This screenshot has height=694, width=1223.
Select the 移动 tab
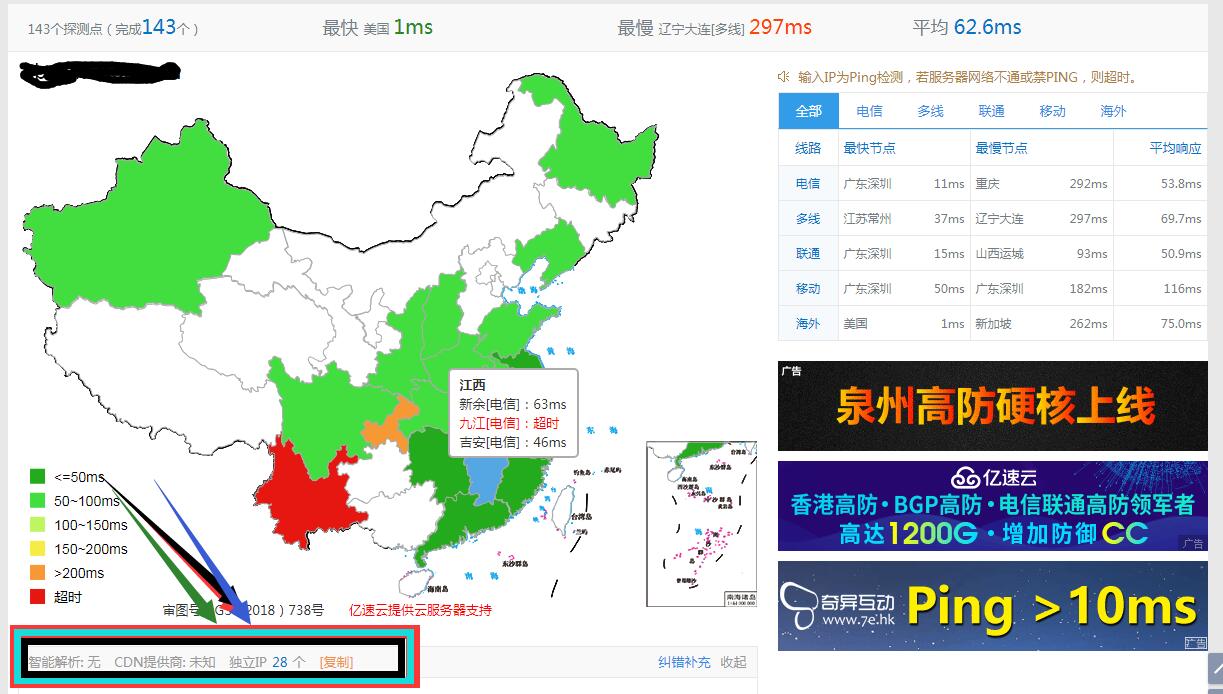coord(1052,111)
